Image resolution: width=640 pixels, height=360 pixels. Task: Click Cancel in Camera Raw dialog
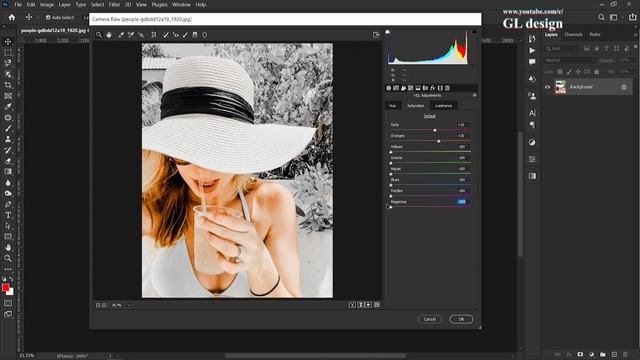(429, 319)
